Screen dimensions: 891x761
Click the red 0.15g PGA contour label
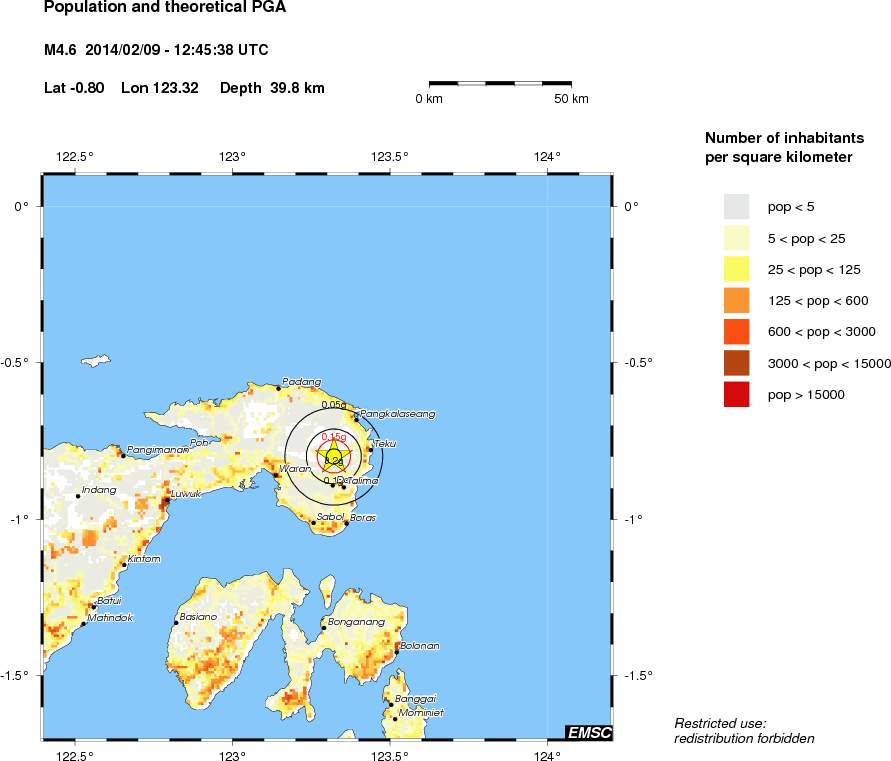tap(334, 437)
